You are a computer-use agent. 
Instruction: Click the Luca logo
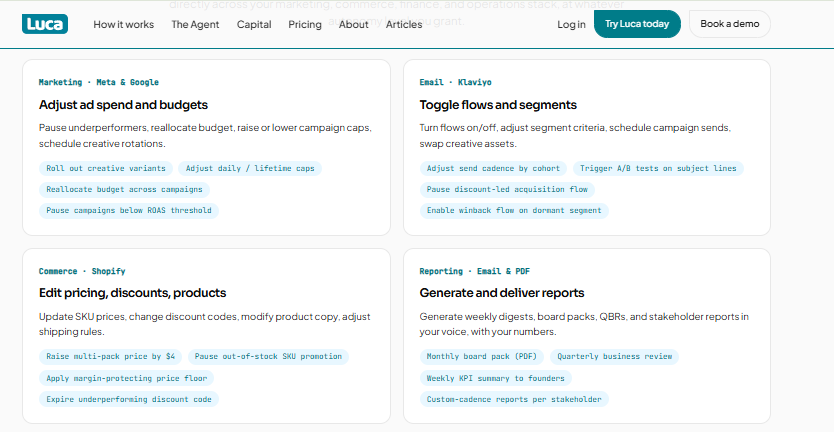[x=45, y=24]
